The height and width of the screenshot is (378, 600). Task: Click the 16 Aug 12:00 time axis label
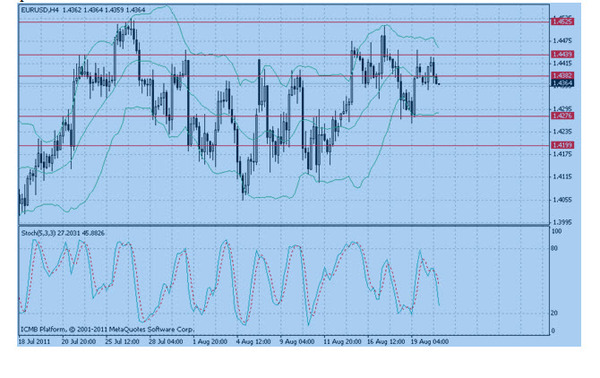point(386,341)
